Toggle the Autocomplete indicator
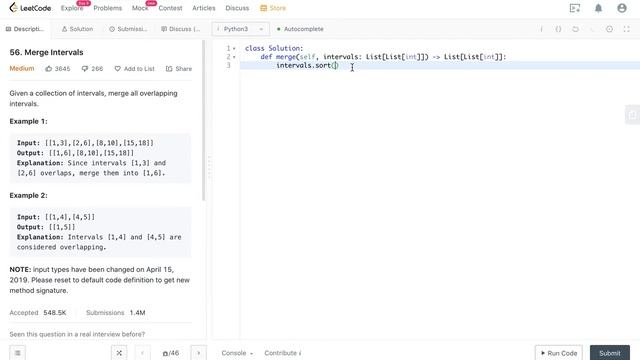 pyautogui.click(x=300, y=29)
